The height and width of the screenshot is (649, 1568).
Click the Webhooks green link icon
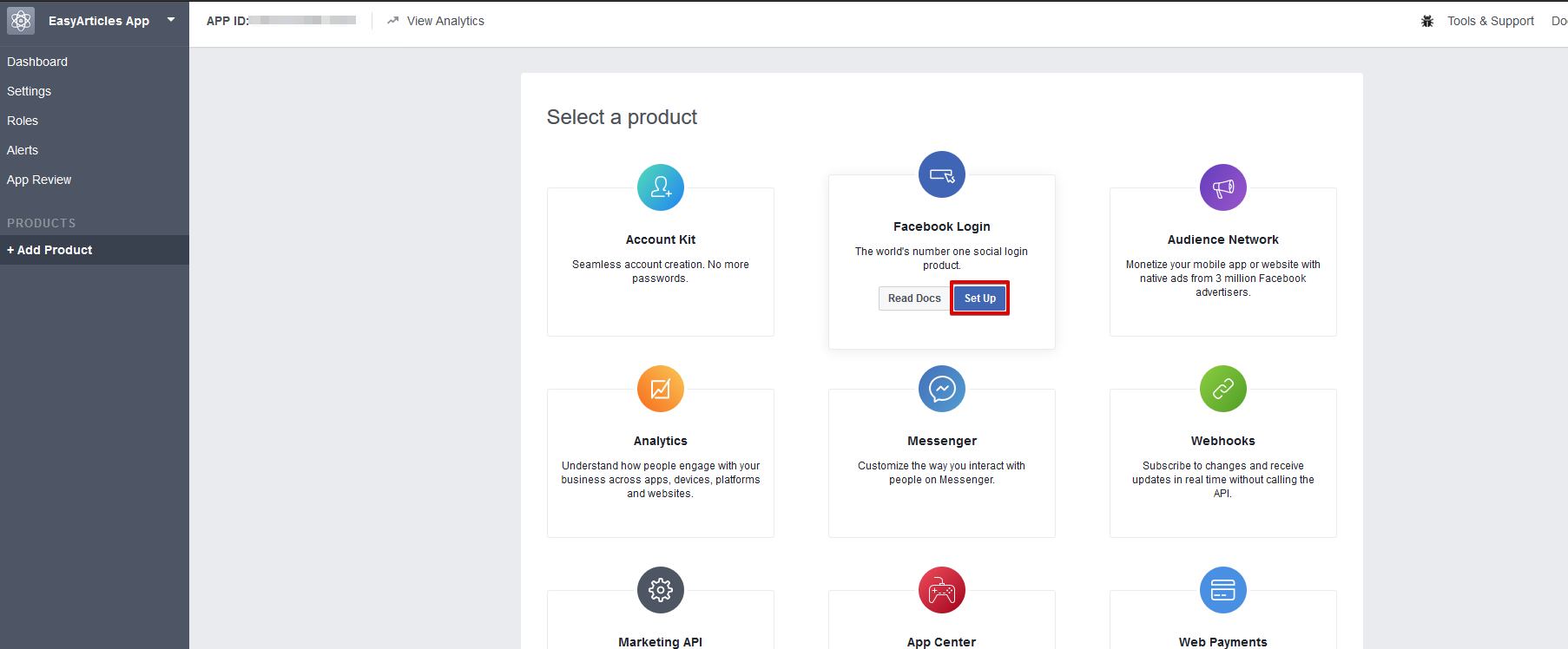1223,389
